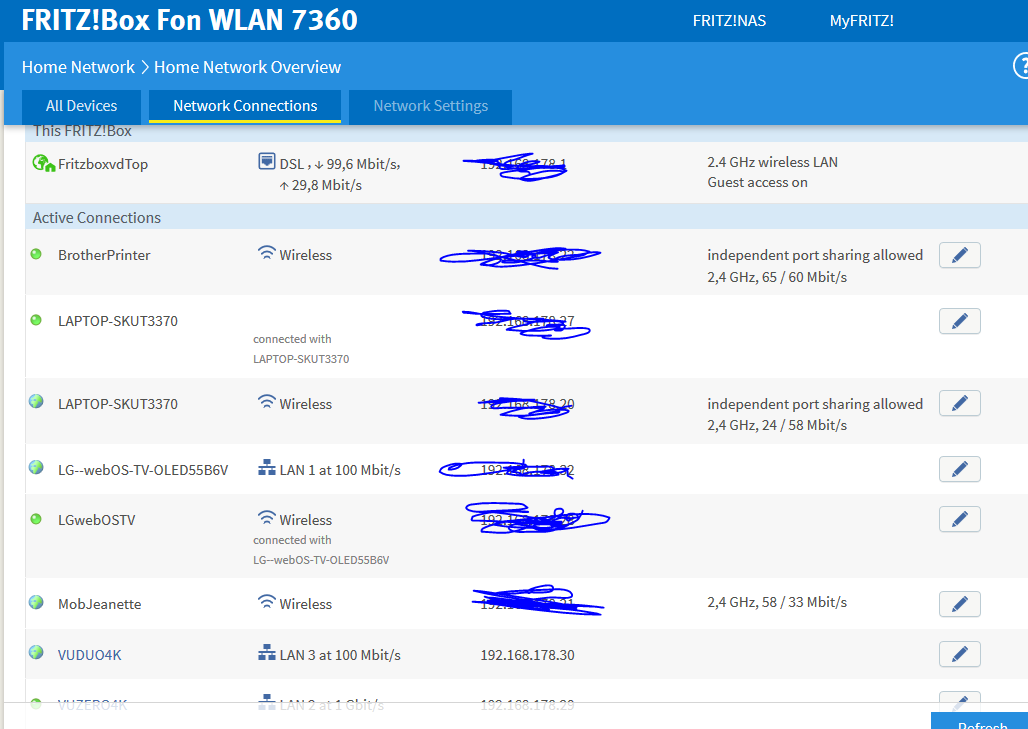This screenshot has height=729, width=1028.
Task: Click 'connected with LG--webOS-TV-OLED55B6V' under LGwebOSTV
Action: tap(321, 550)
